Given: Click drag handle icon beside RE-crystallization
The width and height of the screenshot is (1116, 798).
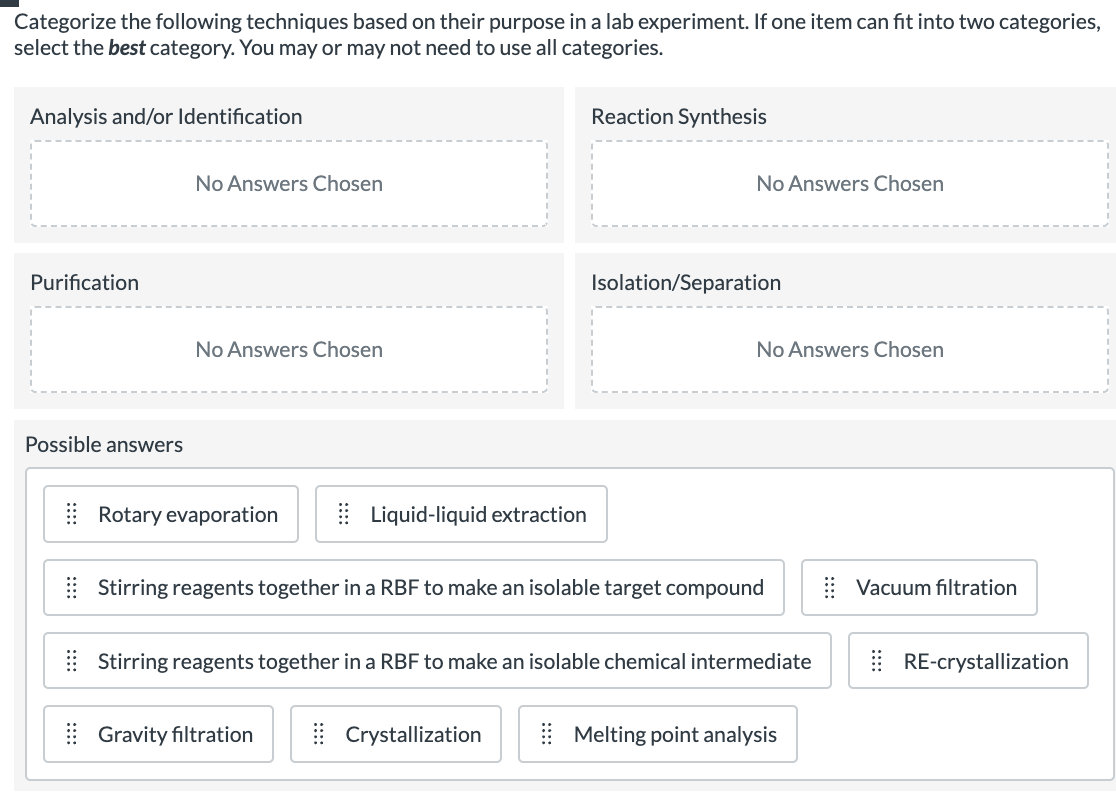Looking at the screenshot, I should coord(877,662).
